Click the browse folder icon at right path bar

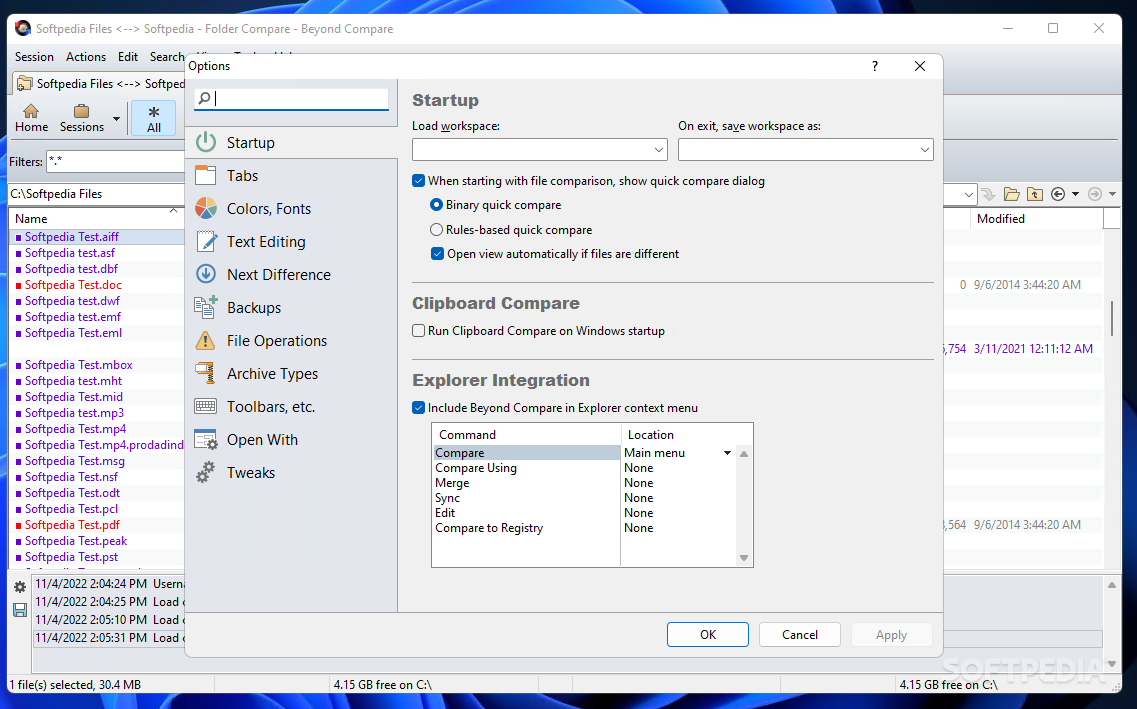click(1012, 194)
